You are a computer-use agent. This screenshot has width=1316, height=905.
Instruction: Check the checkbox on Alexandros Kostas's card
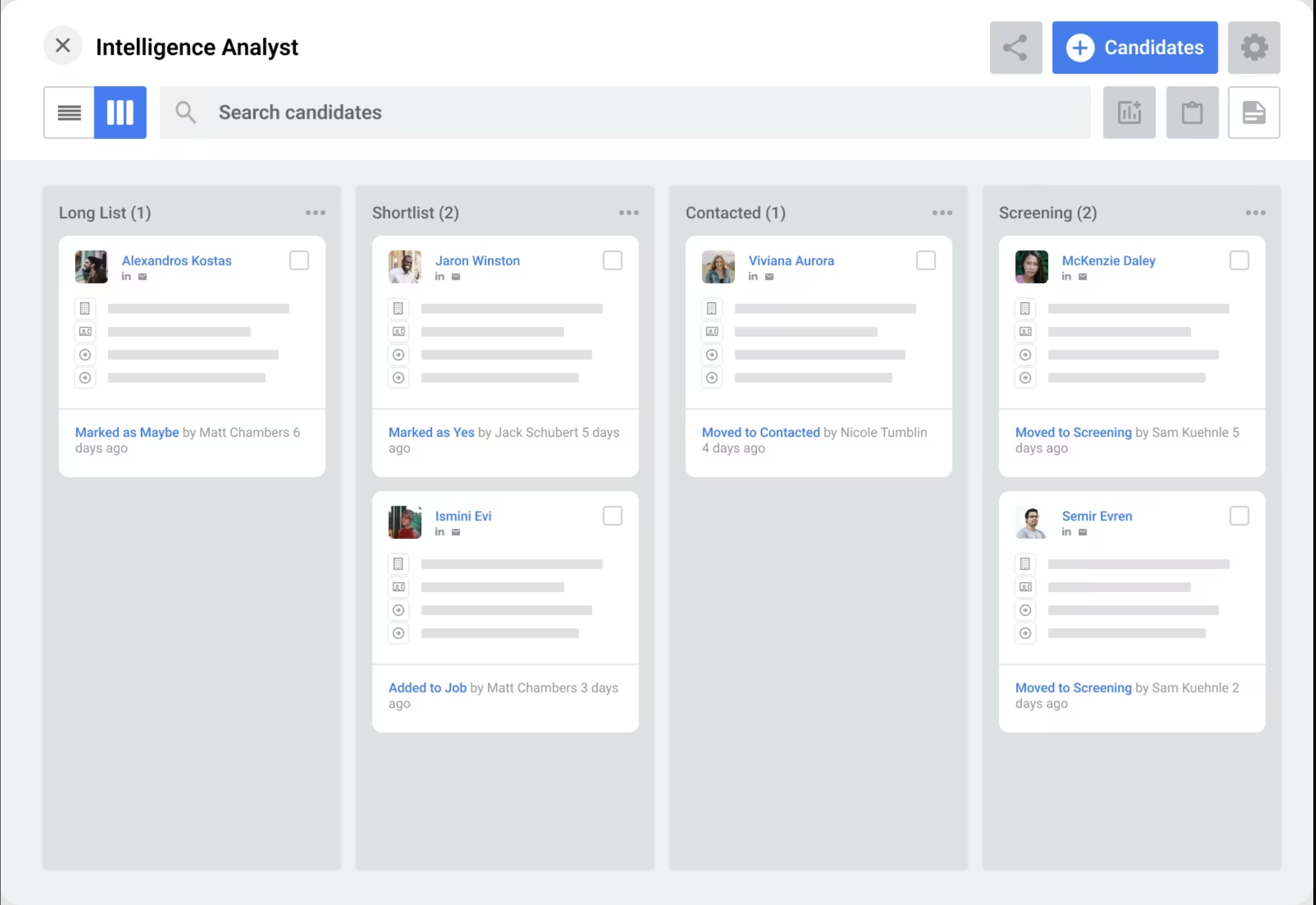299,261
